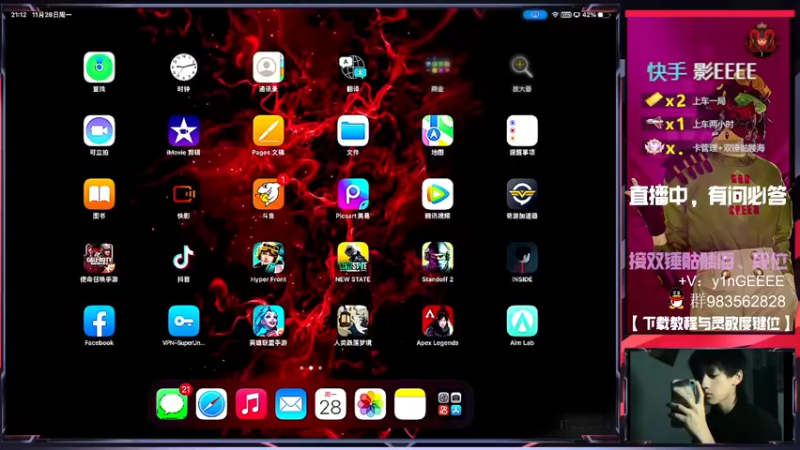Open the Clock app
Screen dimensions: 800x450
coord(184,67)
